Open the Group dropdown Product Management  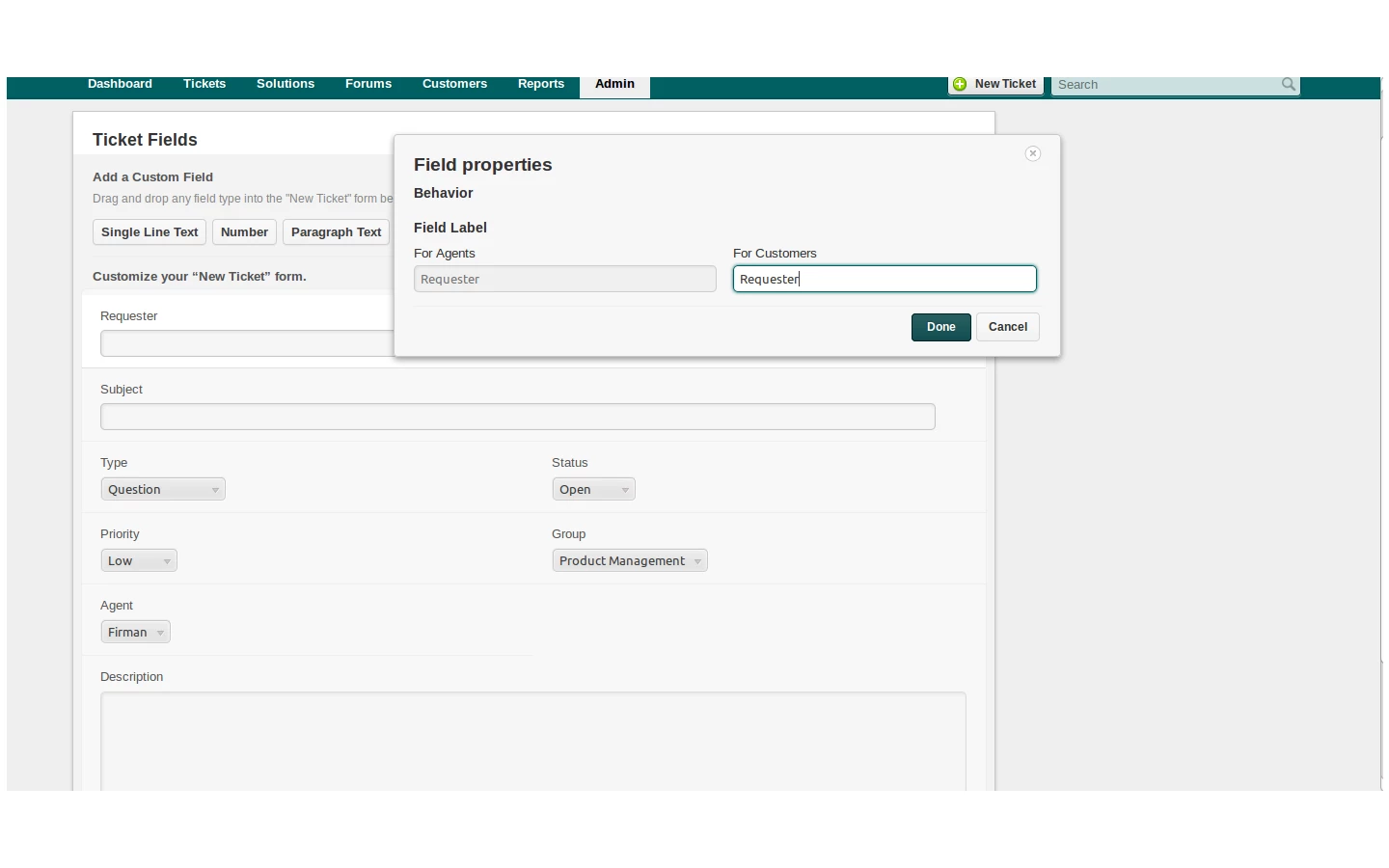pyautogui.click(x=630, y=560)
